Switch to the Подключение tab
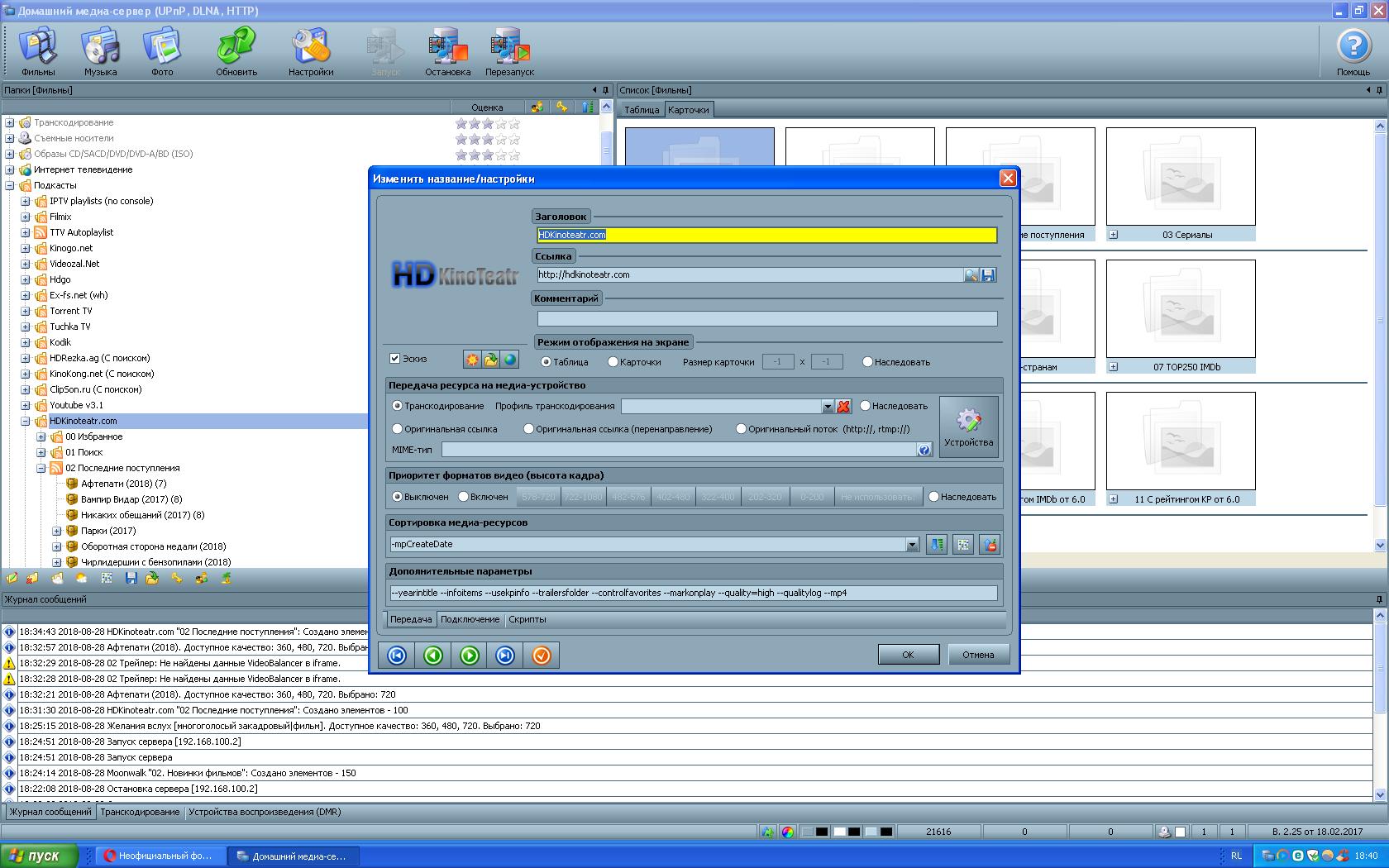The image size is (1389, 868). [470, 619]
